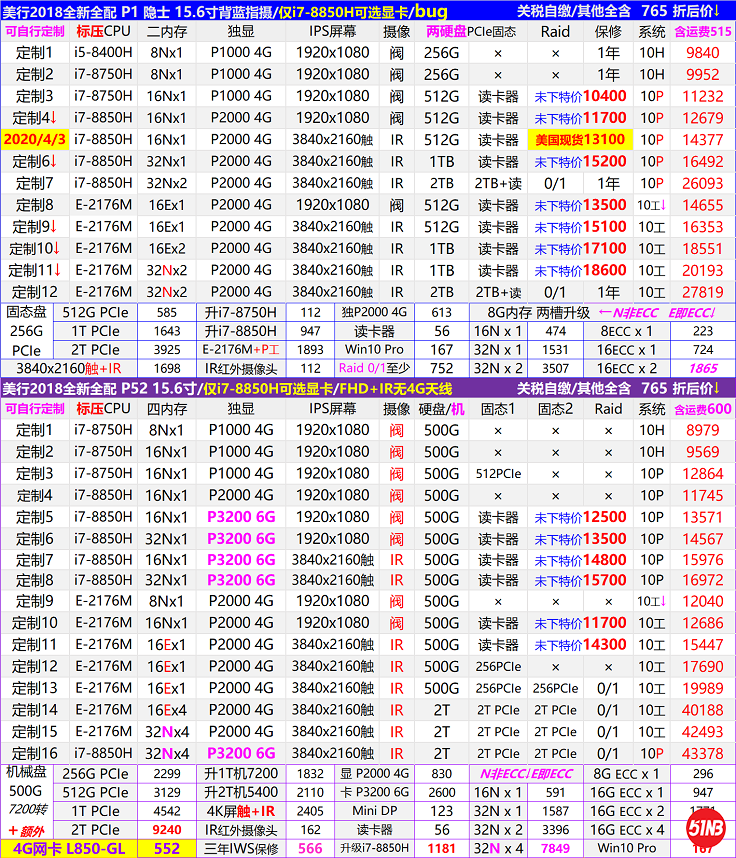Select the 43378 price cell
This screenshot has width=736, height=858.
(701, 753)
